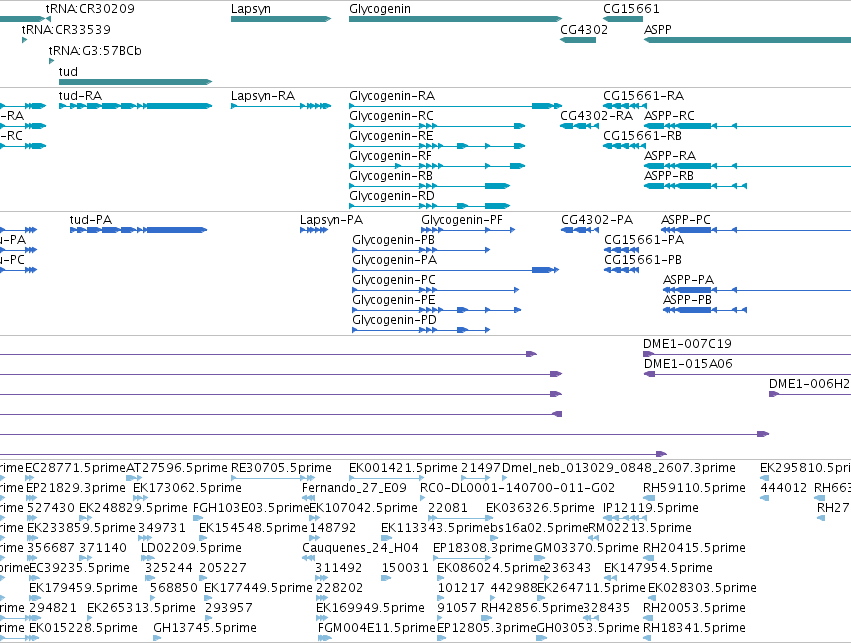This screenshot has height=643, width=851.
Task: Click Glycogenin-PC protein label
Action: 394,280
